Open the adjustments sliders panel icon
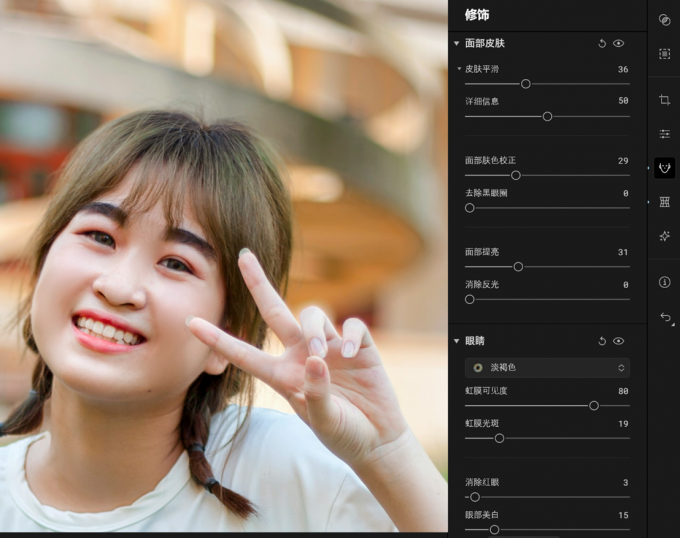The image size is (680, 538). (x=664, y=134)
